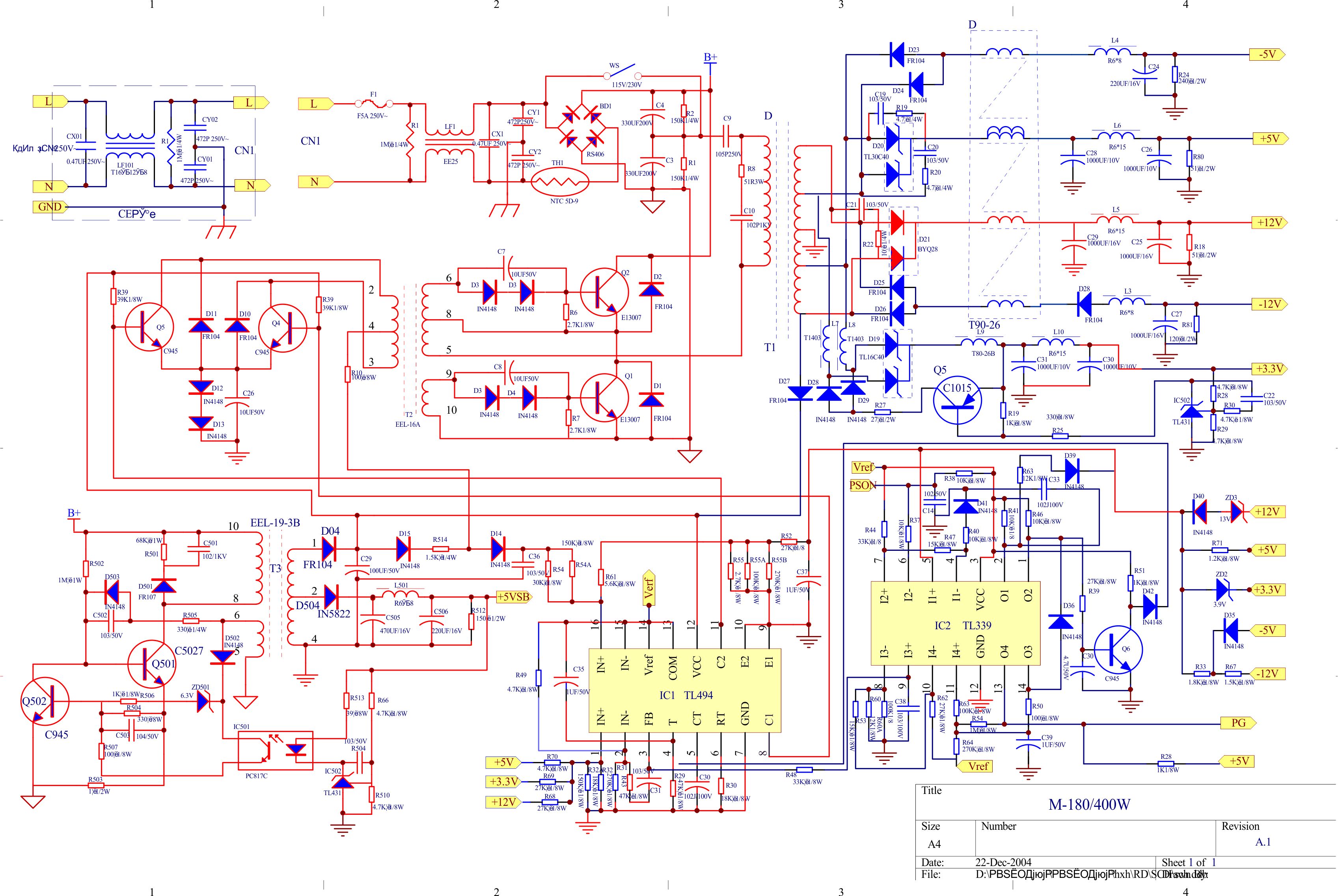The image size is (1338, 896).
Task: Click the PG signal label
Action: tap(1239, 723)
